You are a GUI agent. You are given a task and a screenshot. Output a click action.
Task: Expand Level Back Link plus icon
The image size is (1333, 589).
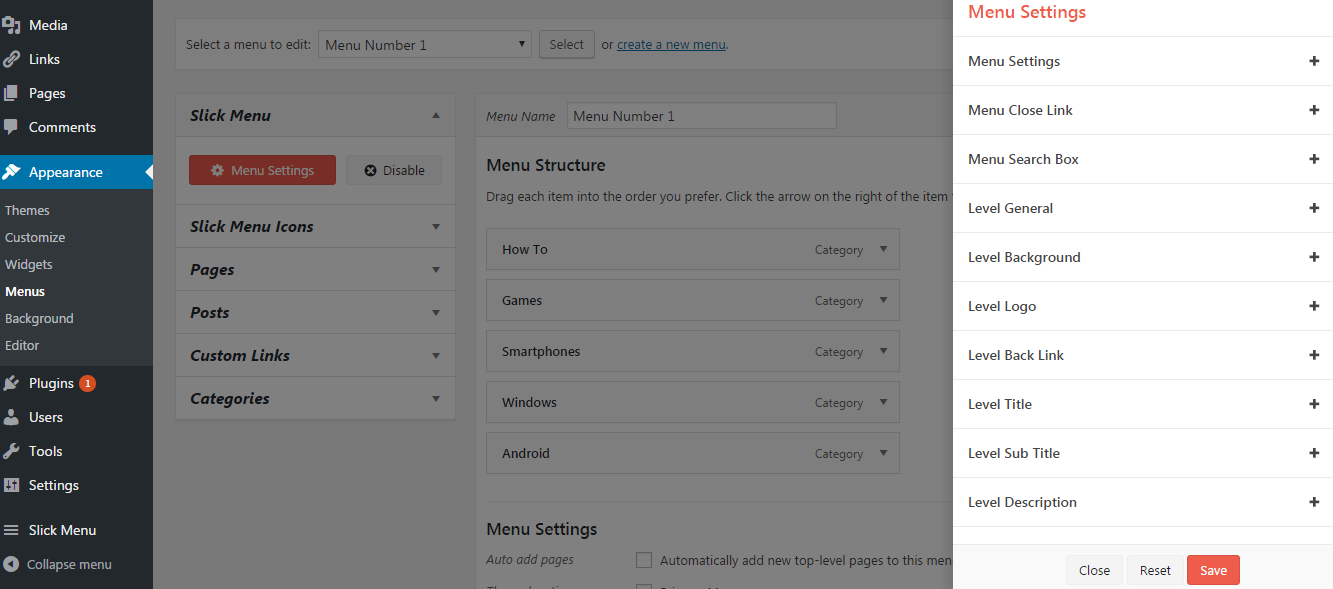(x=1314, y=355)
